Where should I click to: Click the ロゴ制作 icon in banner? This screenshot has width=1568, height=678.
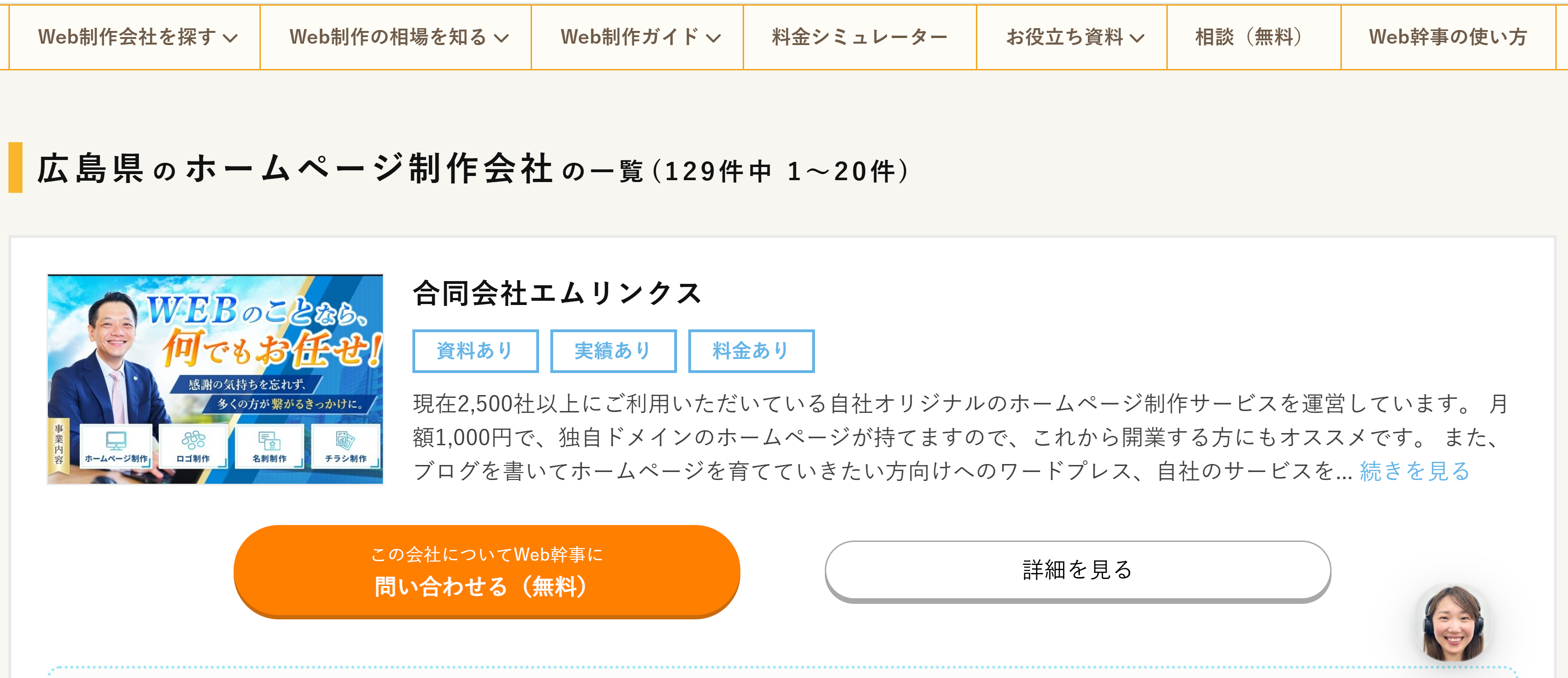(x=193, y=440)
